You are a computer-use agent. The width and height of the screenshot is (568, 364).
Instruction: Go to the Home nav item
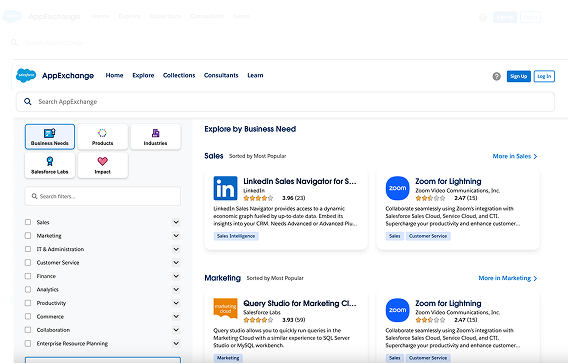pos(114,75)
